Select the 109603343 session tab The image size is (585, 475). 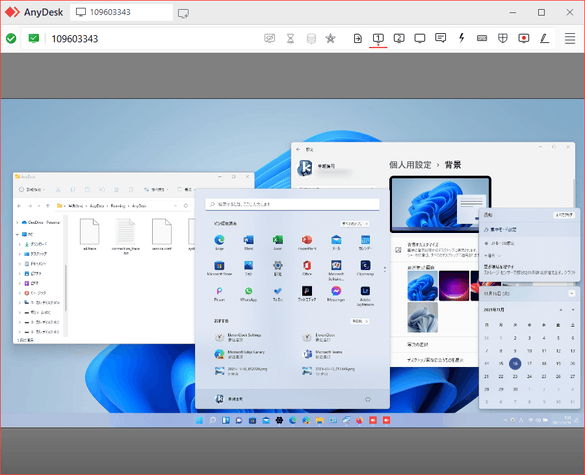121,12
